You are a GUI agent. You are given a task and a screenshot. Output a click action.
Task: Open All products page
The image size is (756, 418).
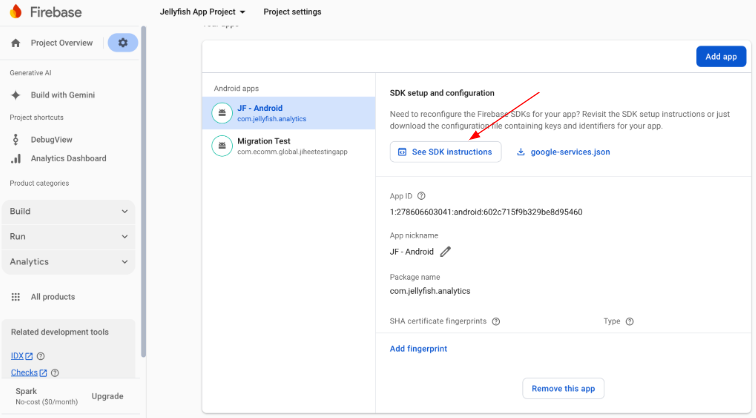coord(53,297)
